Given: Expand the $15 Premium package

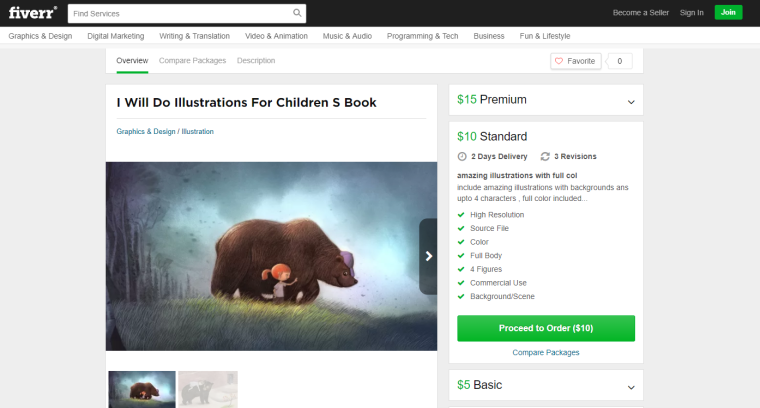Looking at the screenshot, I should [x=631, y=101].
